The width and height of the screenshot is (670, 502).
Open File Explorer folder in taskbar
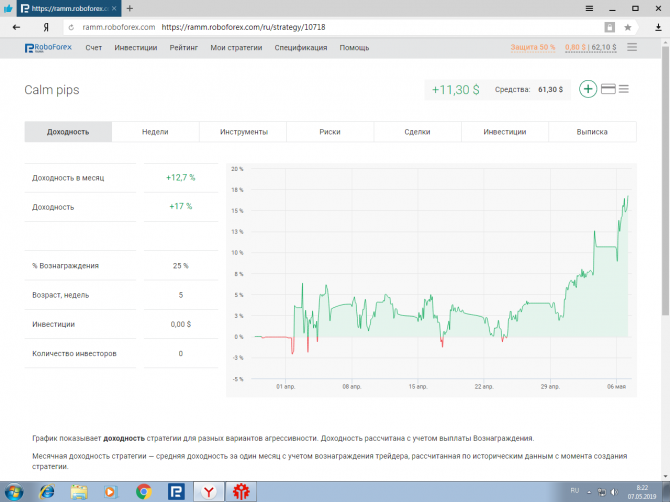pyautogui.click(x=79, y=492)
